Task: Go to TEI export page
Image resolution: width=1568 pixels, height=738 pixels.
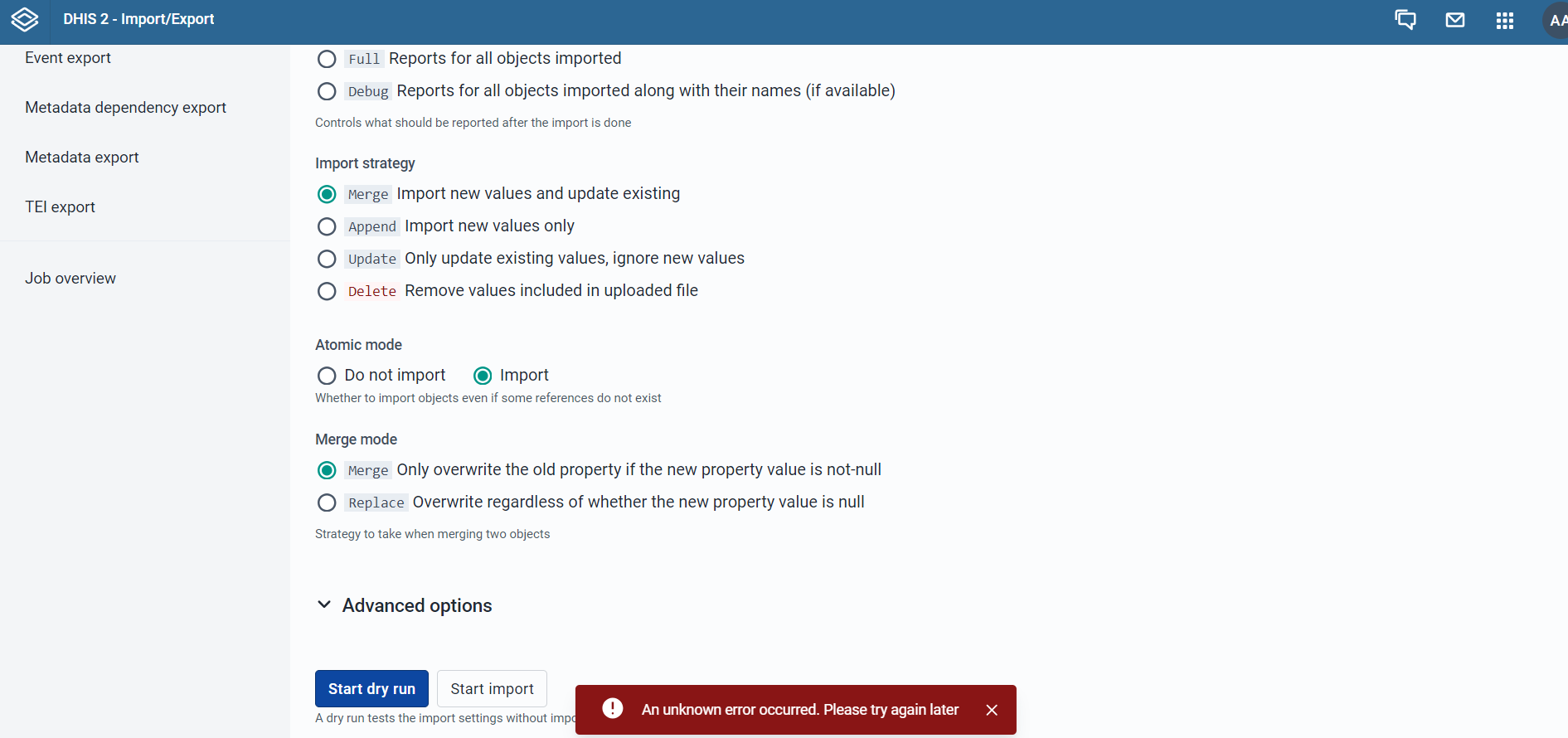Action: (x=61, y=207)
